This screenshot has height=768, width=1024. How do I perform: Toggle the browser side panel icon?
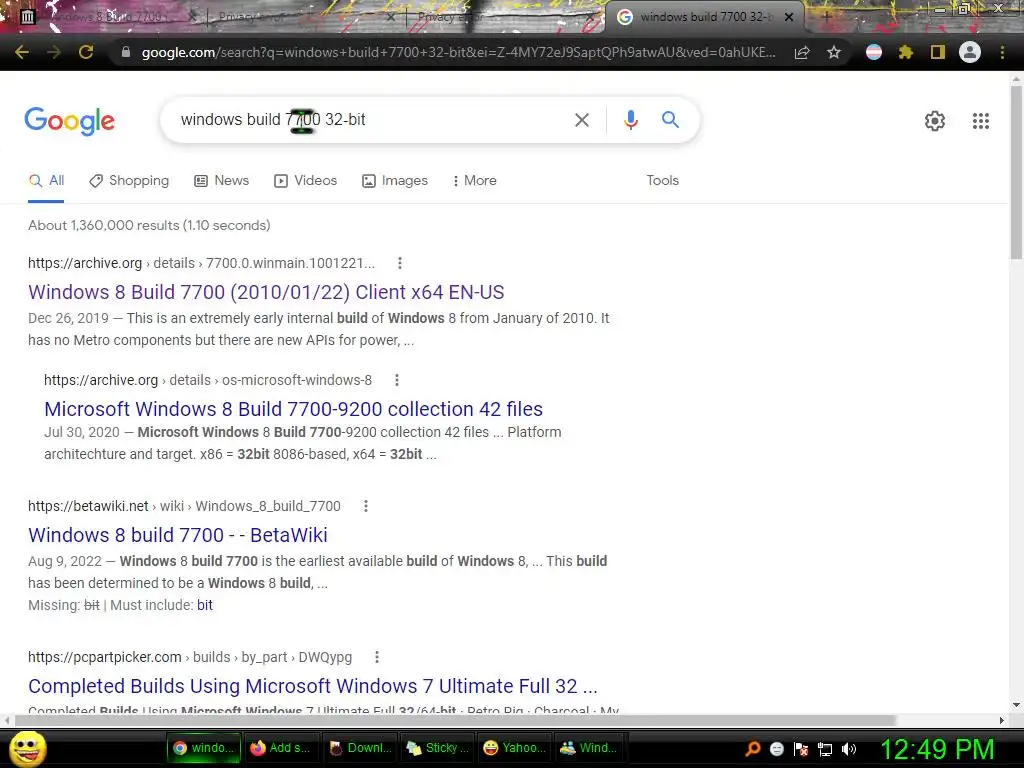tap(938, 52)
